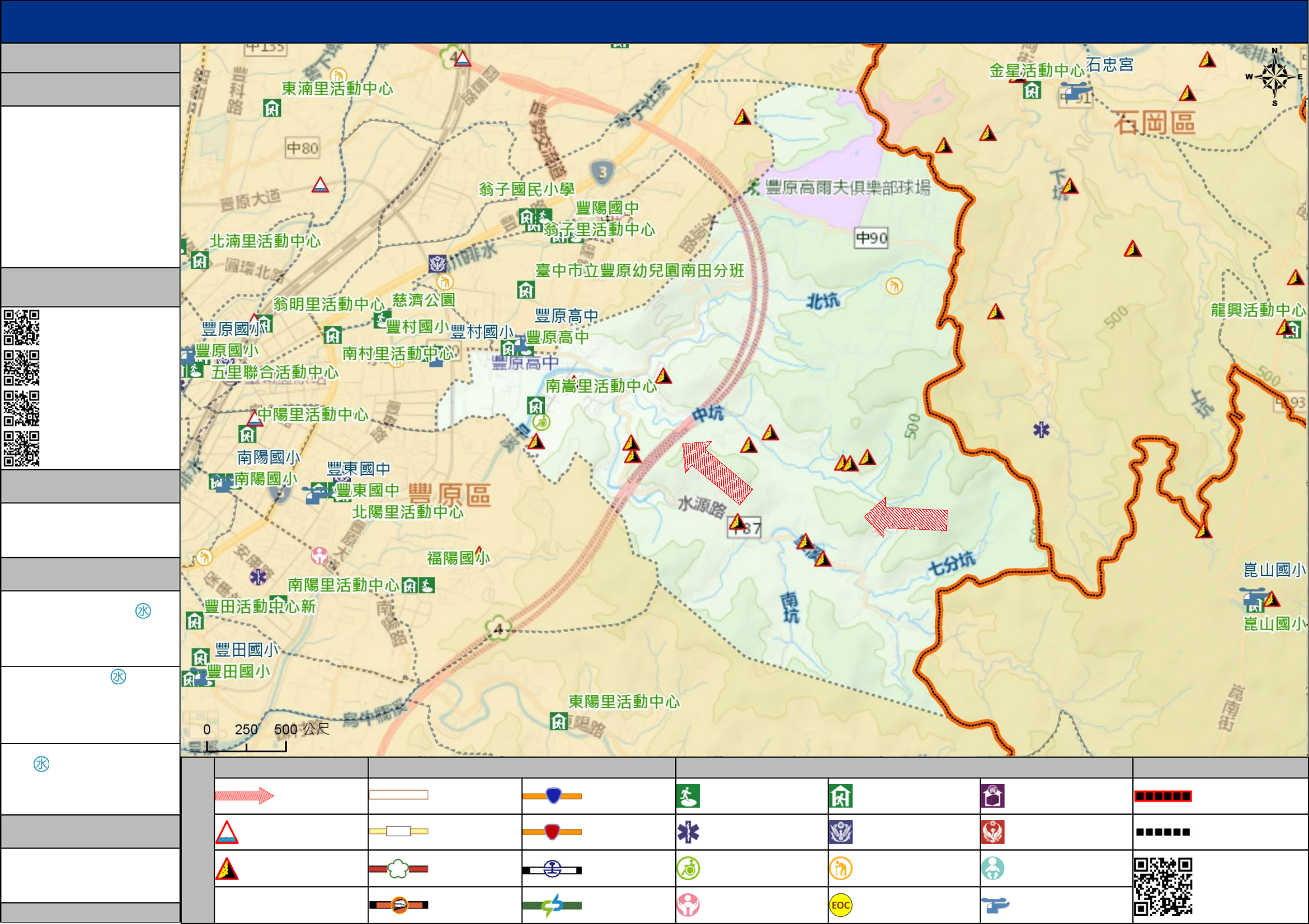Viewport: 1309px width, 924px height.
Task: Select the pink caring-hands legend icon
Action: coord(688,905)
